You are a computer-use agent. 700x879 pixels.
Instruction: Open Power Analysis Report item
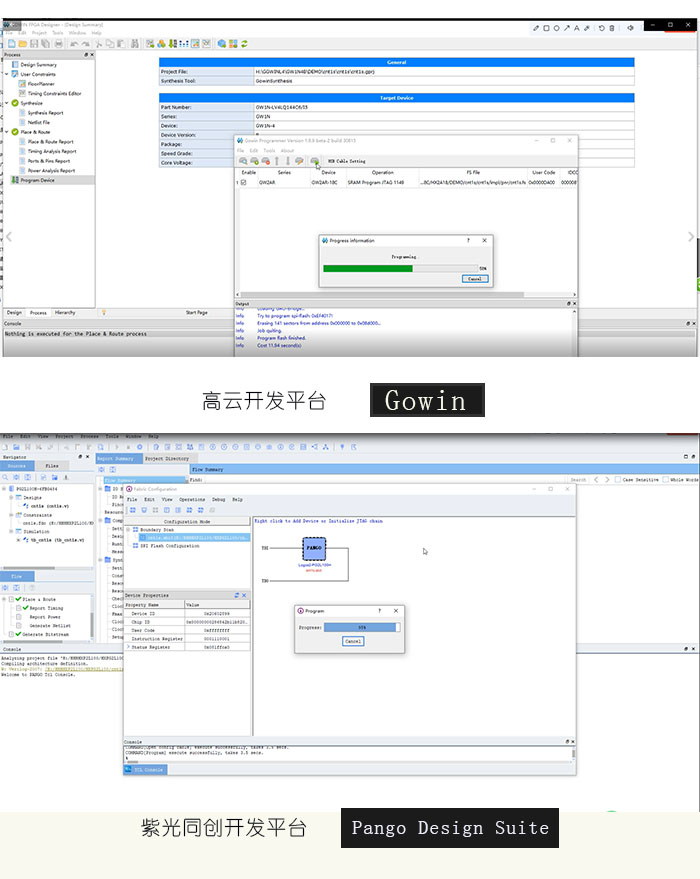51,170
